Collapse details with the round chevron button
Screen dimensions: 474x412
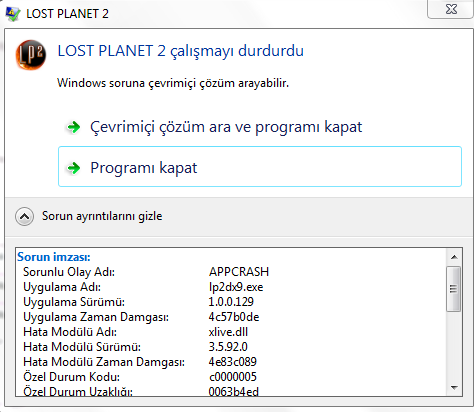(24, 217)
